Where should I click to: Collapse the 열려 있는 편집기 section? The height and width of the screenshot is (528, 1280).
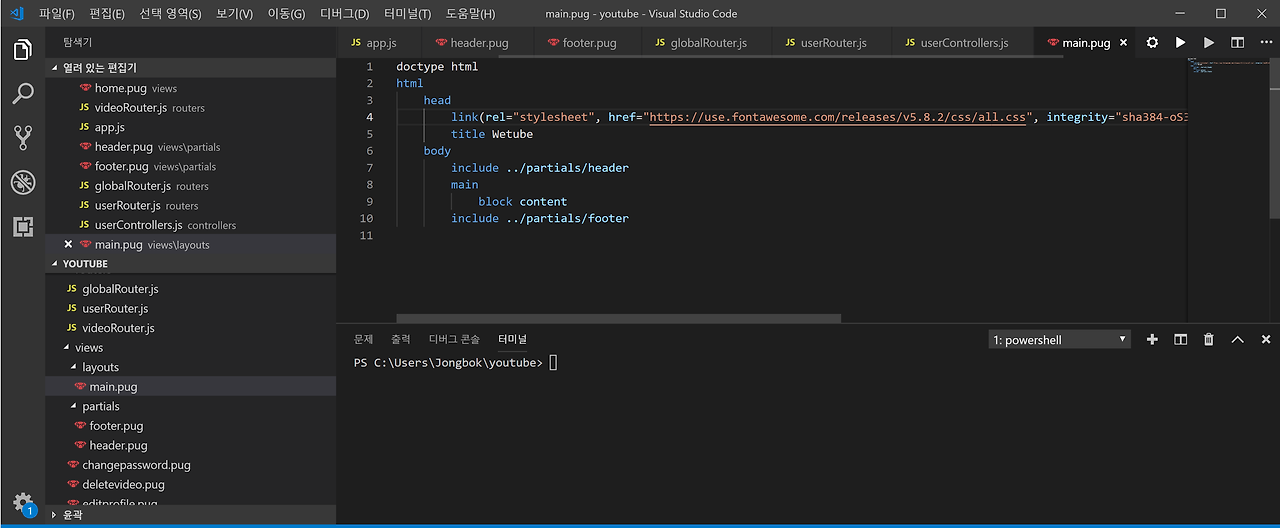190,68
